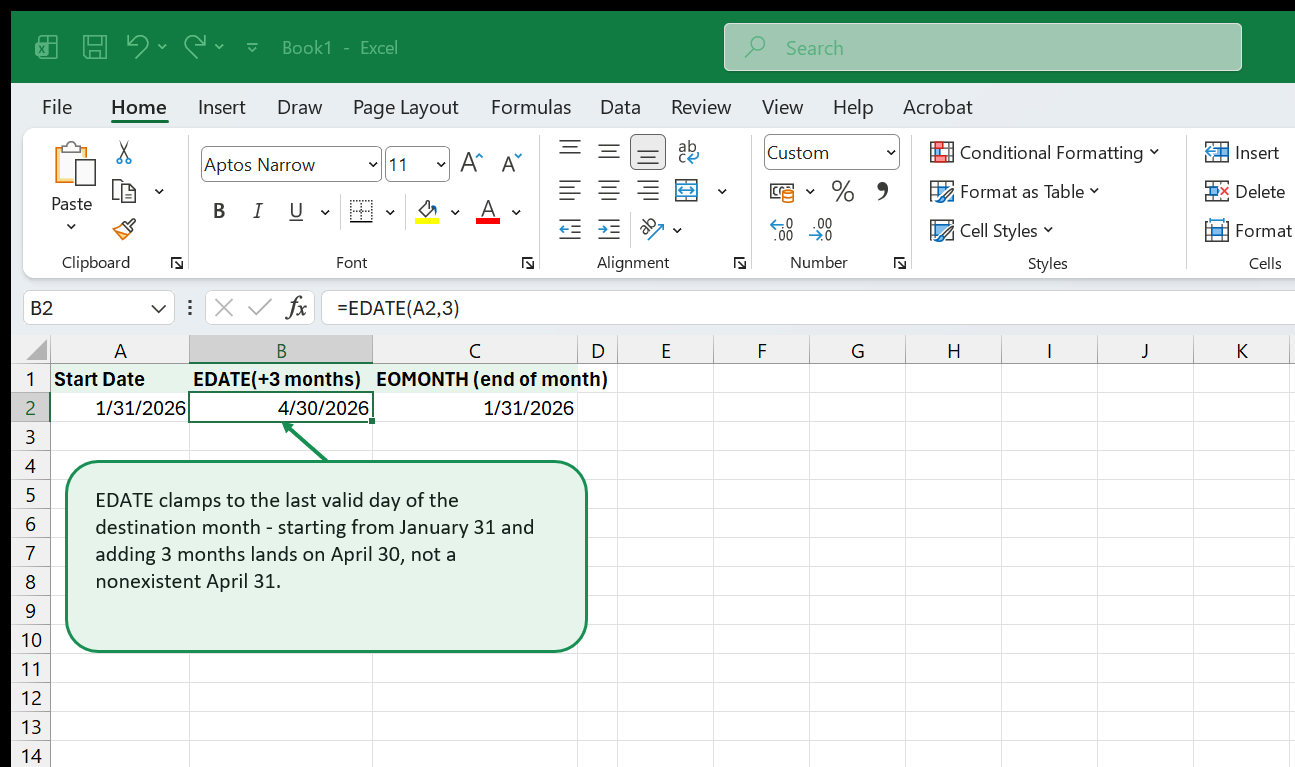Toggle Bold formatting
1295x767 pixels.
[219, 211]
